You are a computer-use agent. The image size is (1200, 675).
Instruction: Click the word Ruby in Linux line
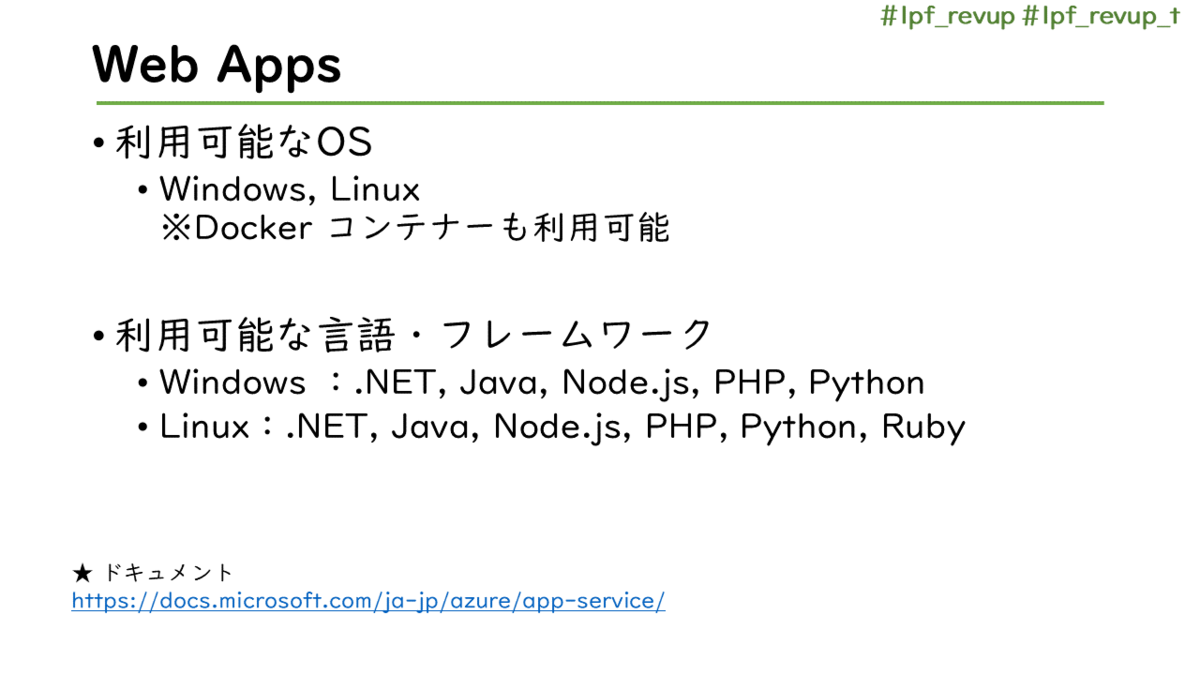[923, 428]
